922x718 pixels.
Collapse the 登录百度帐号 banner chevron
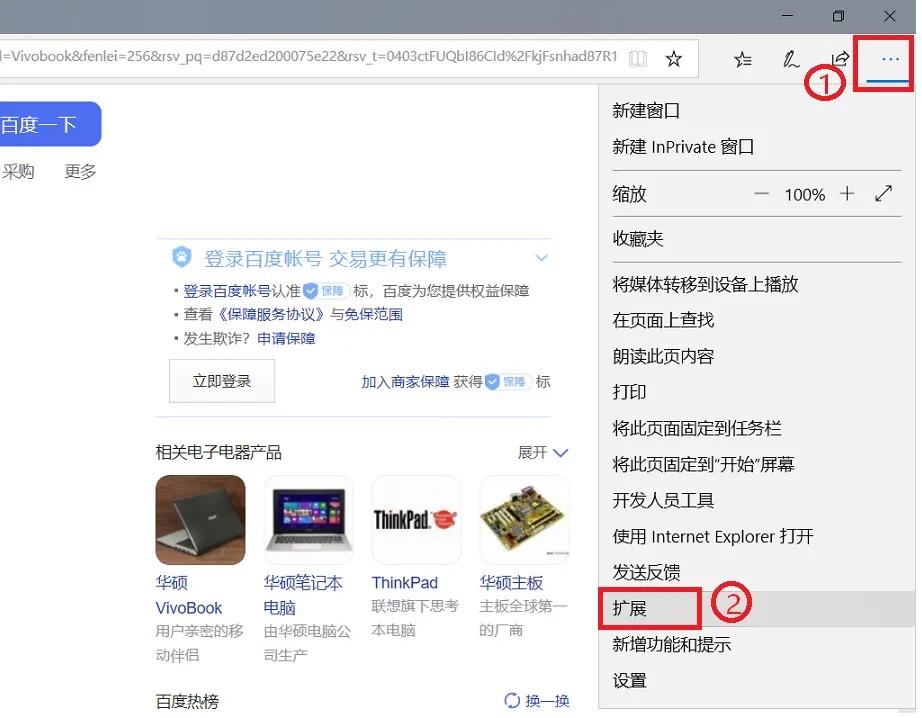[542, 258]
